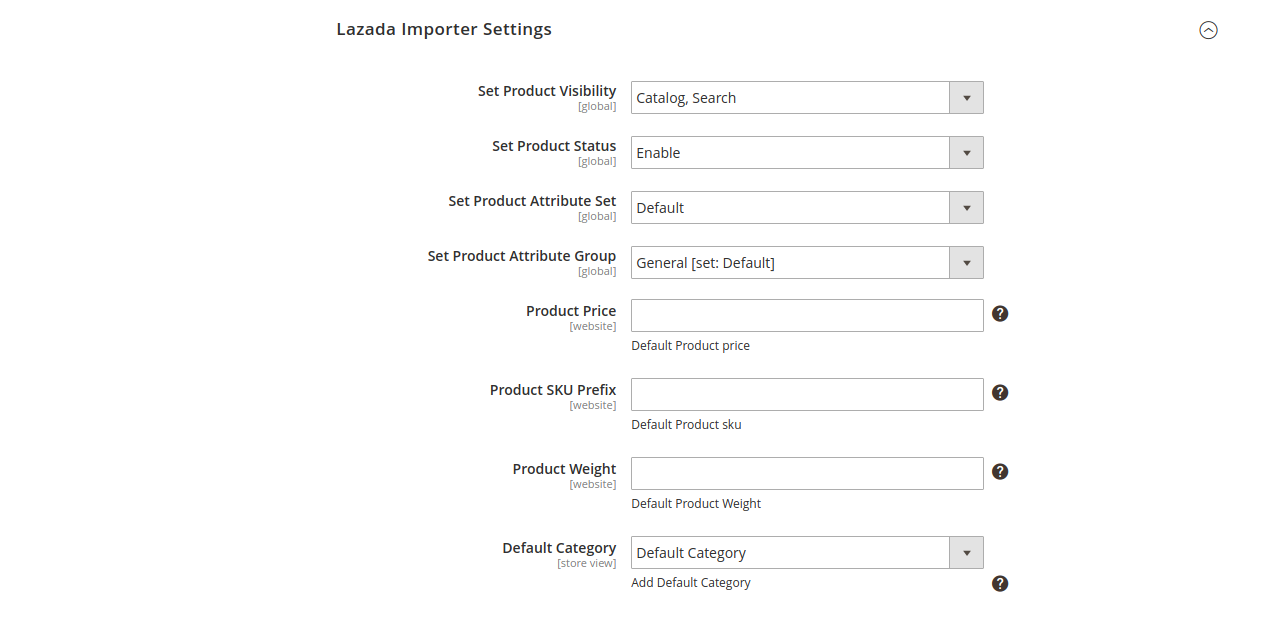Click the Product SKU Prefix label
Image resolution: width=1261 pixels, height=621 pixels.
[553, 390]
